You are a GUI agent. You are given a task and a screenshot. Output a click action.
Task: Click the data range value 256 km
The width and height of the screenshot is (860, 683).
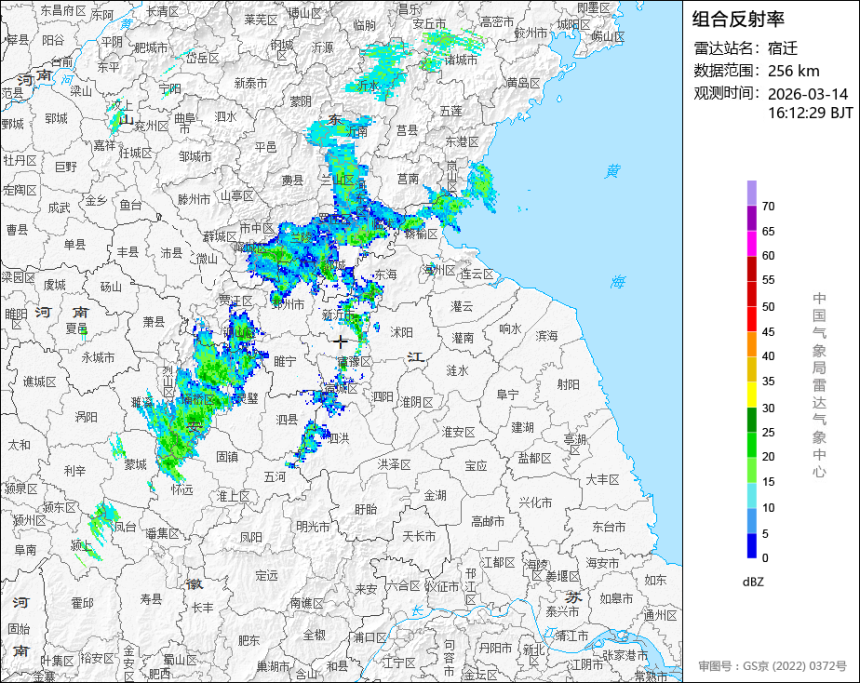(x=794, y=71)
